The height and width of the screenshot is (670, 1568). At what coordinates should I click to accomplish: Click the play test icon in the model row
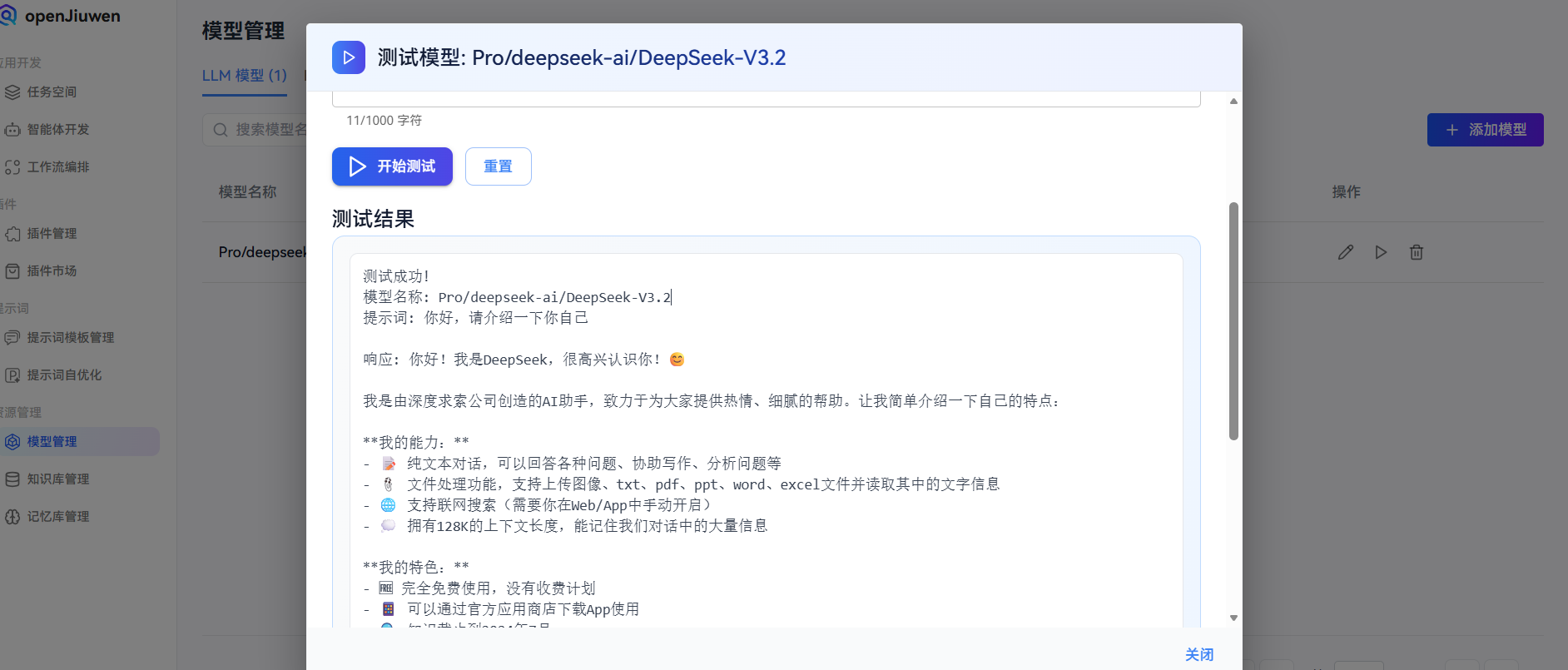click(1381, 252)
